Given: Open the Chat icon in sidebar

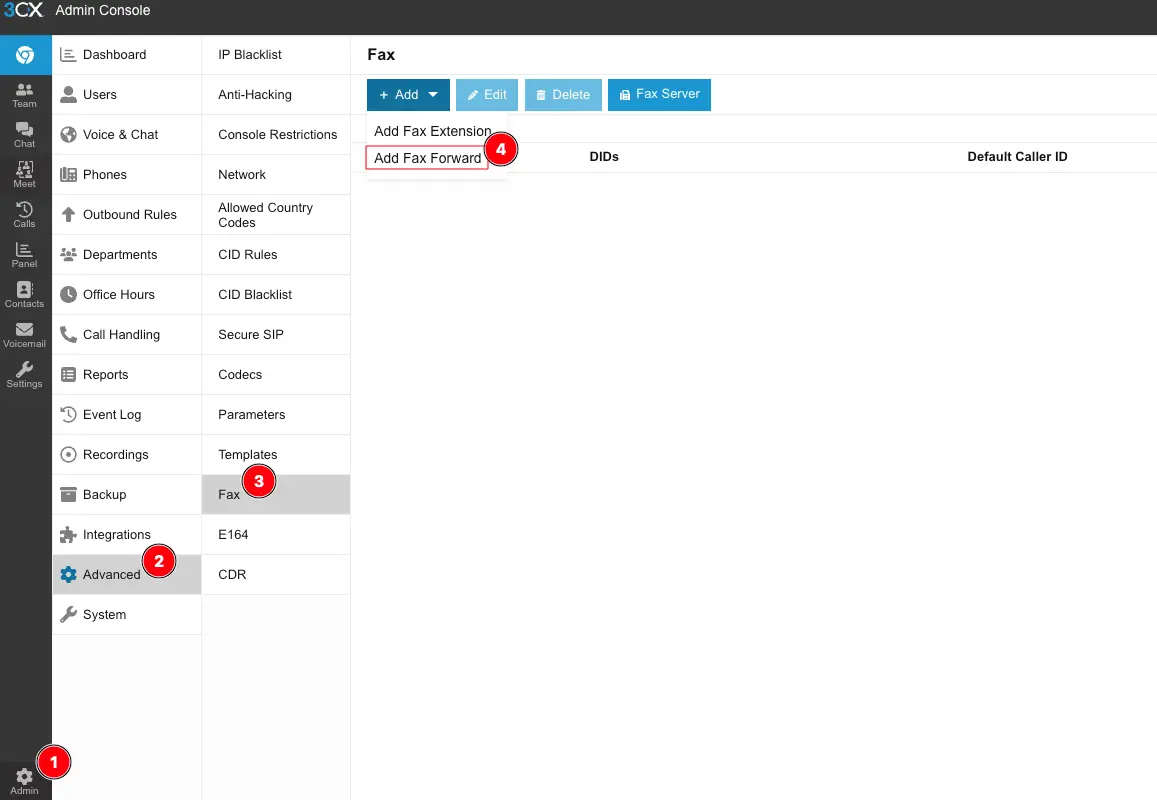Looking at the screenshot, I should 25,135.
